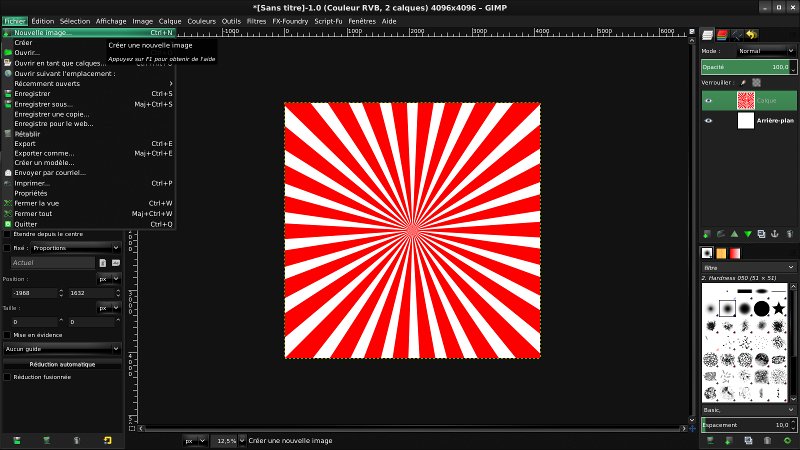Open the Layers dock tab
This screenshot has height=450, width=800.
coord(707,35)
